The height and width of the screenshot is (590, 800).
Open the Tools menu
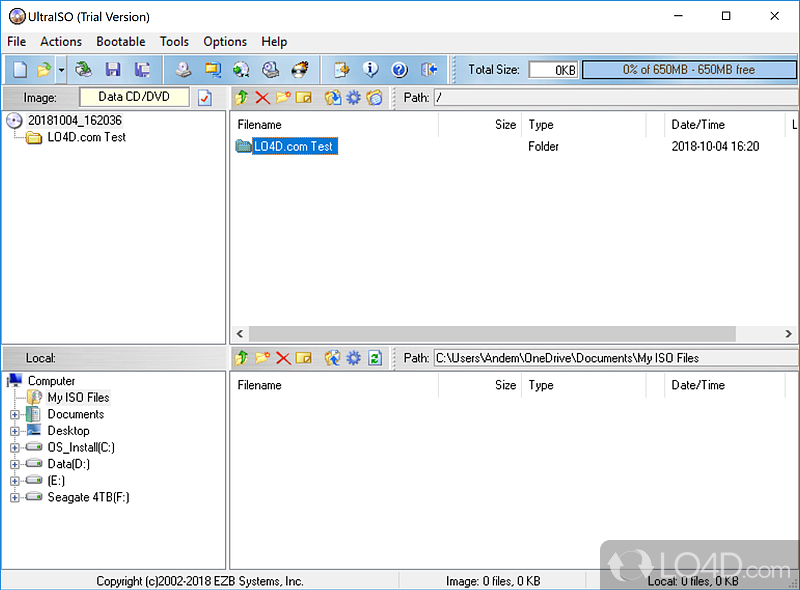pos(174,41)
